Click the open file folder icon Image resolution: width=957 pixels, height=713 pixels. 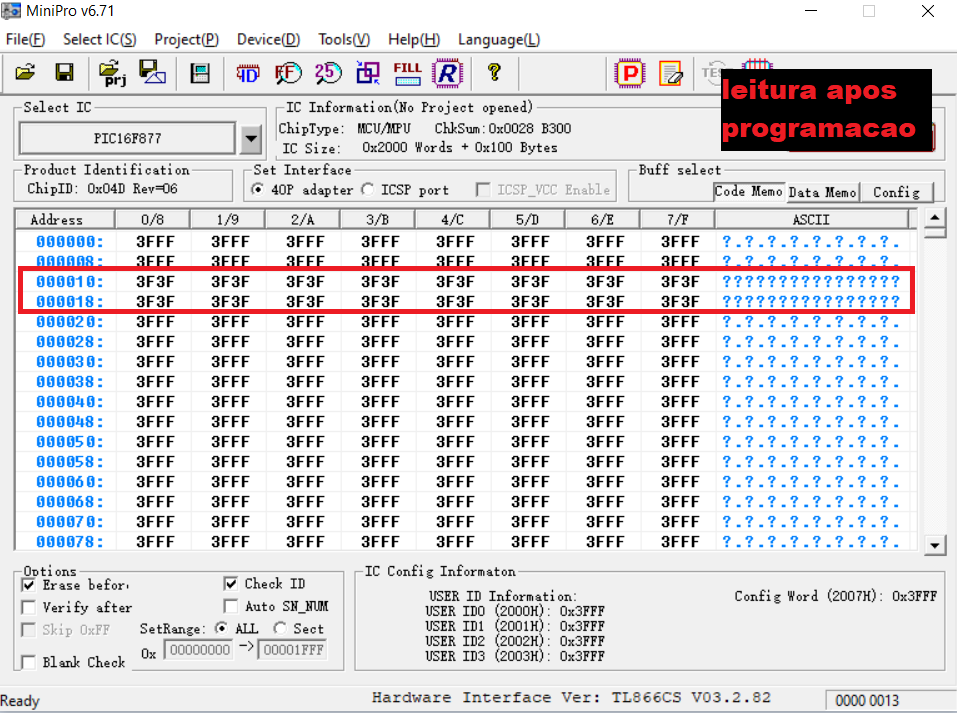(x=25, y=73)
